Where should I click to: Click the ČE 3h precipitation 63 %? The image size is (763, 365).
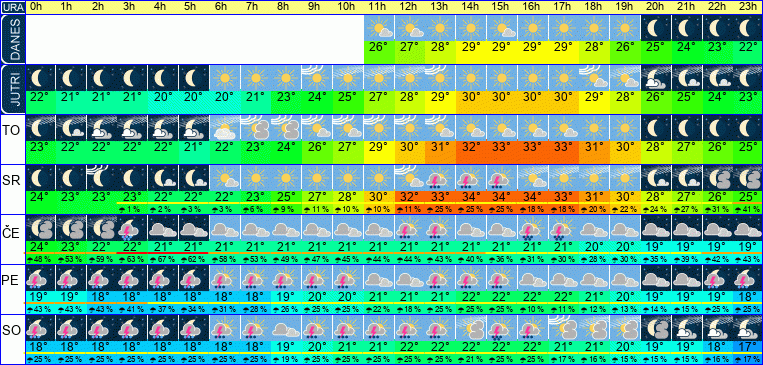pyautogui.click(x=133, y=259)
